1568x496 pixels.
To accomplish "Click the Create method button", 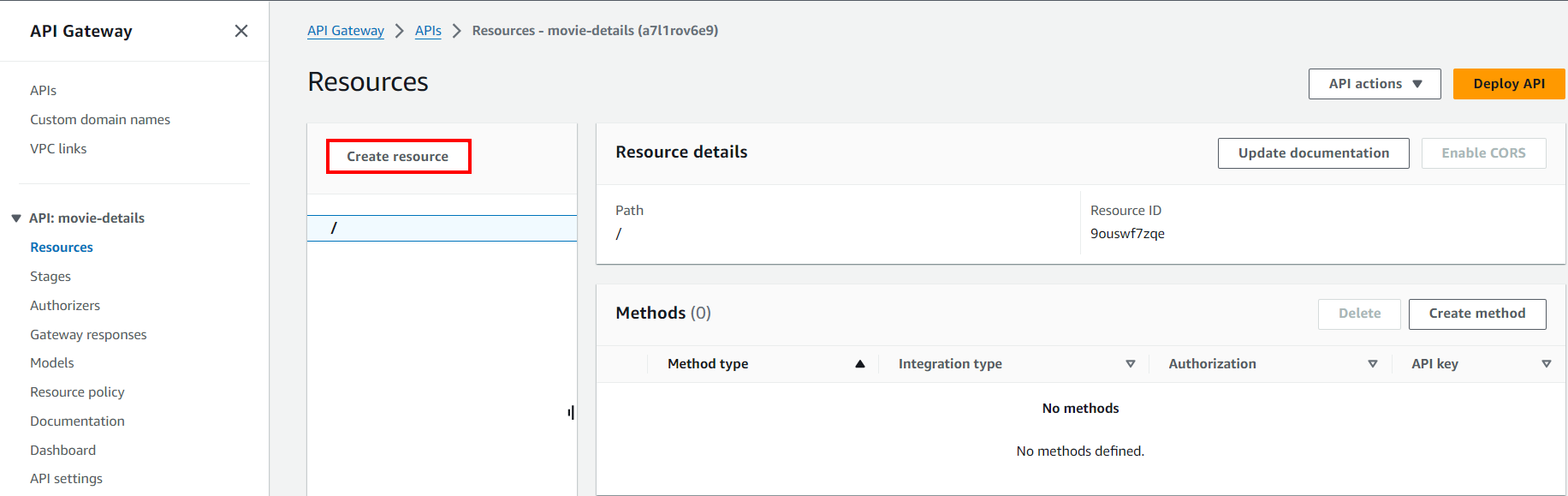I will tap(1476, 314).
